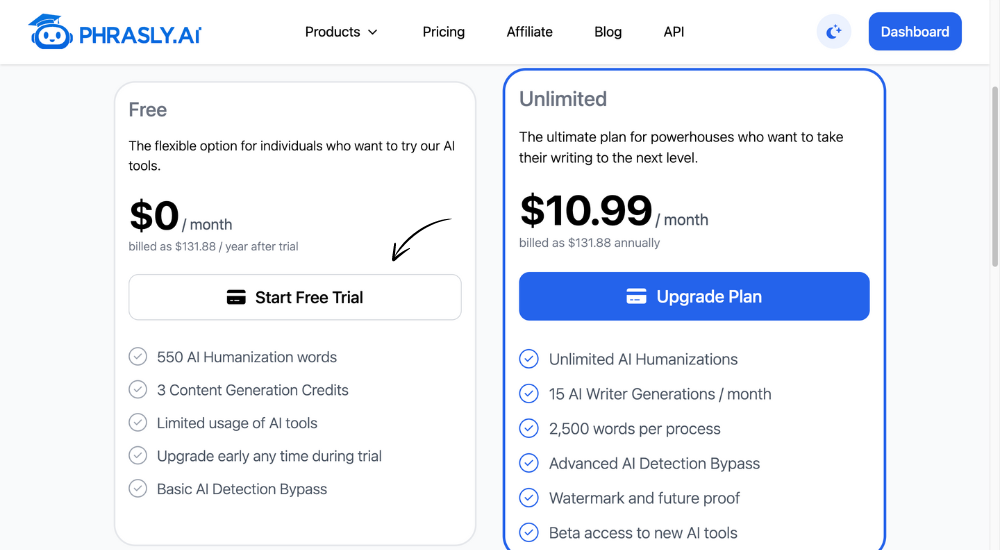Click the card icon in Upgrade Plan

tap(636, 297)
